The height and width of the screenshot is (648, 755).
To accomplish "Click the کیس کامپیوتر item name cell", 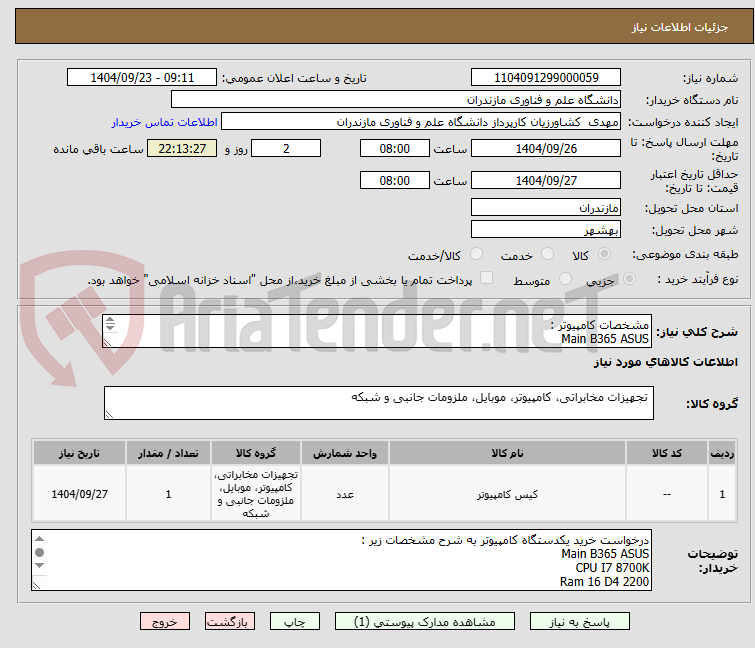I will 507,494.
